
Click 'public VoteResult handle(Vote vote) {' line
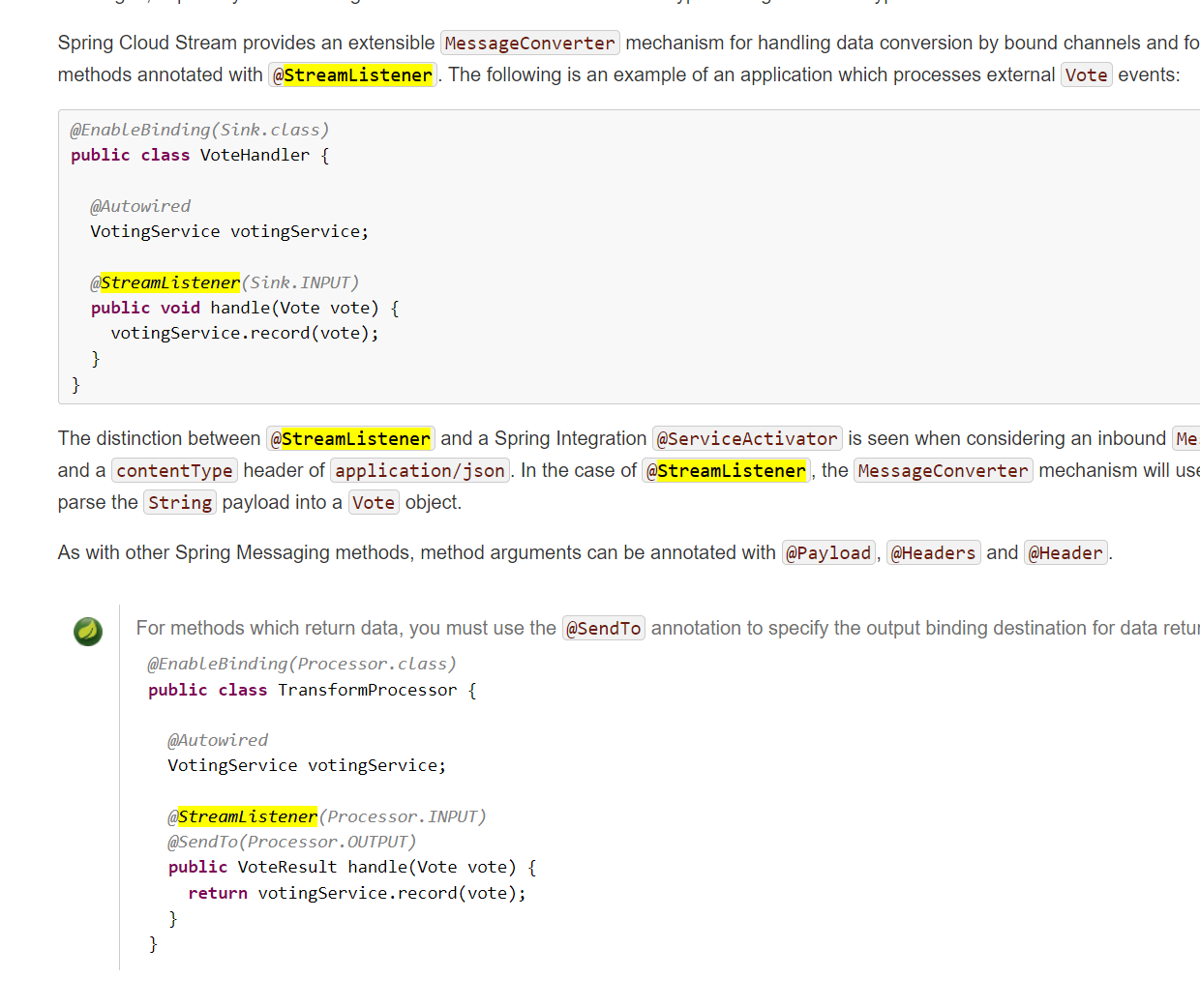point(352,867)
